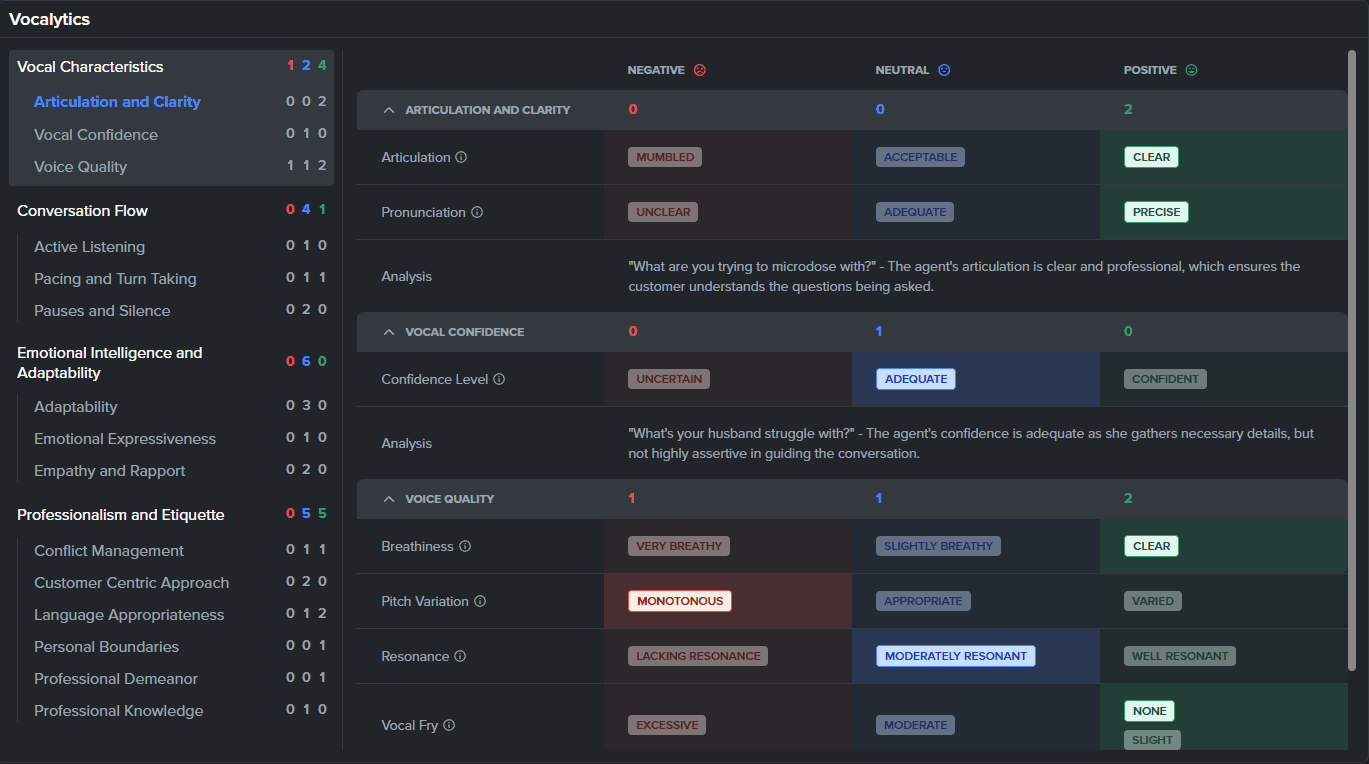Image resolution: width=1369 pixels, height=764 pixels.
Task: Click info icon next to Articulation
Action: (x=461, y=157)
